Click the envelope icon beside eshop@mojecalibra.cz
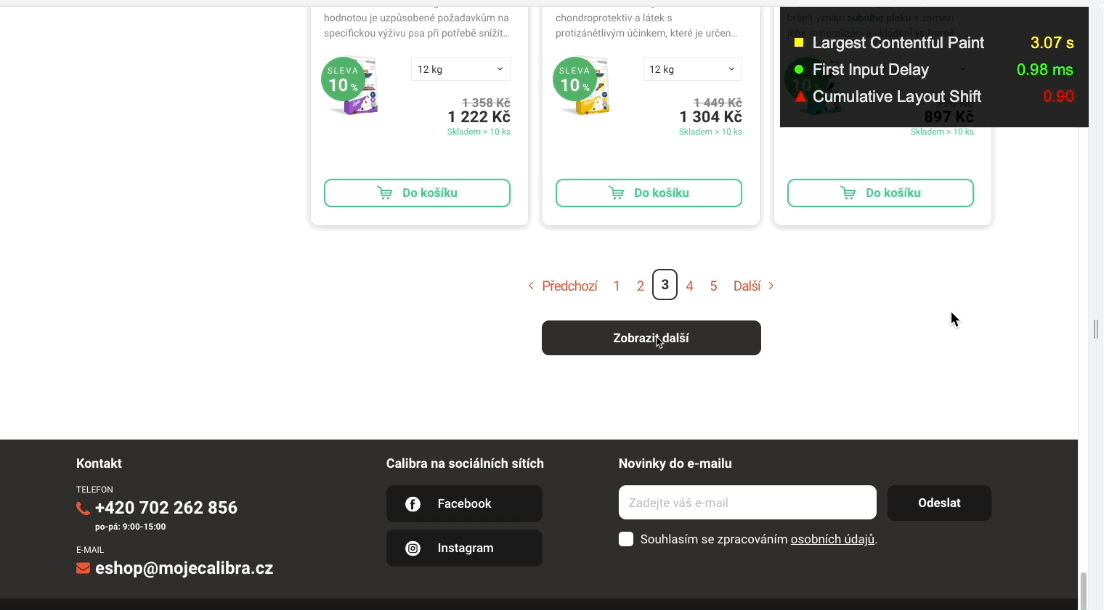Screen dimensions: 1104x610 pyautogui.click(x=83, y=568)
